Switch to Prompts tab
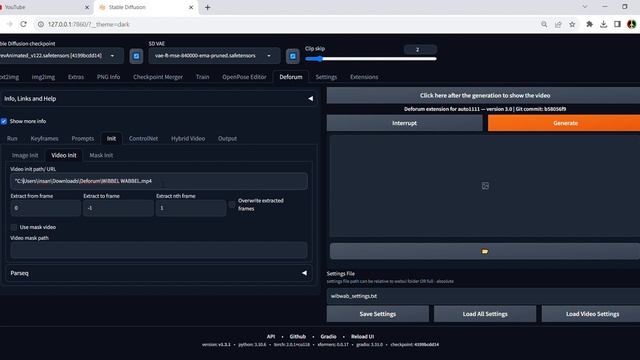This screenshot has height=360, width=640. pos(83,139)
